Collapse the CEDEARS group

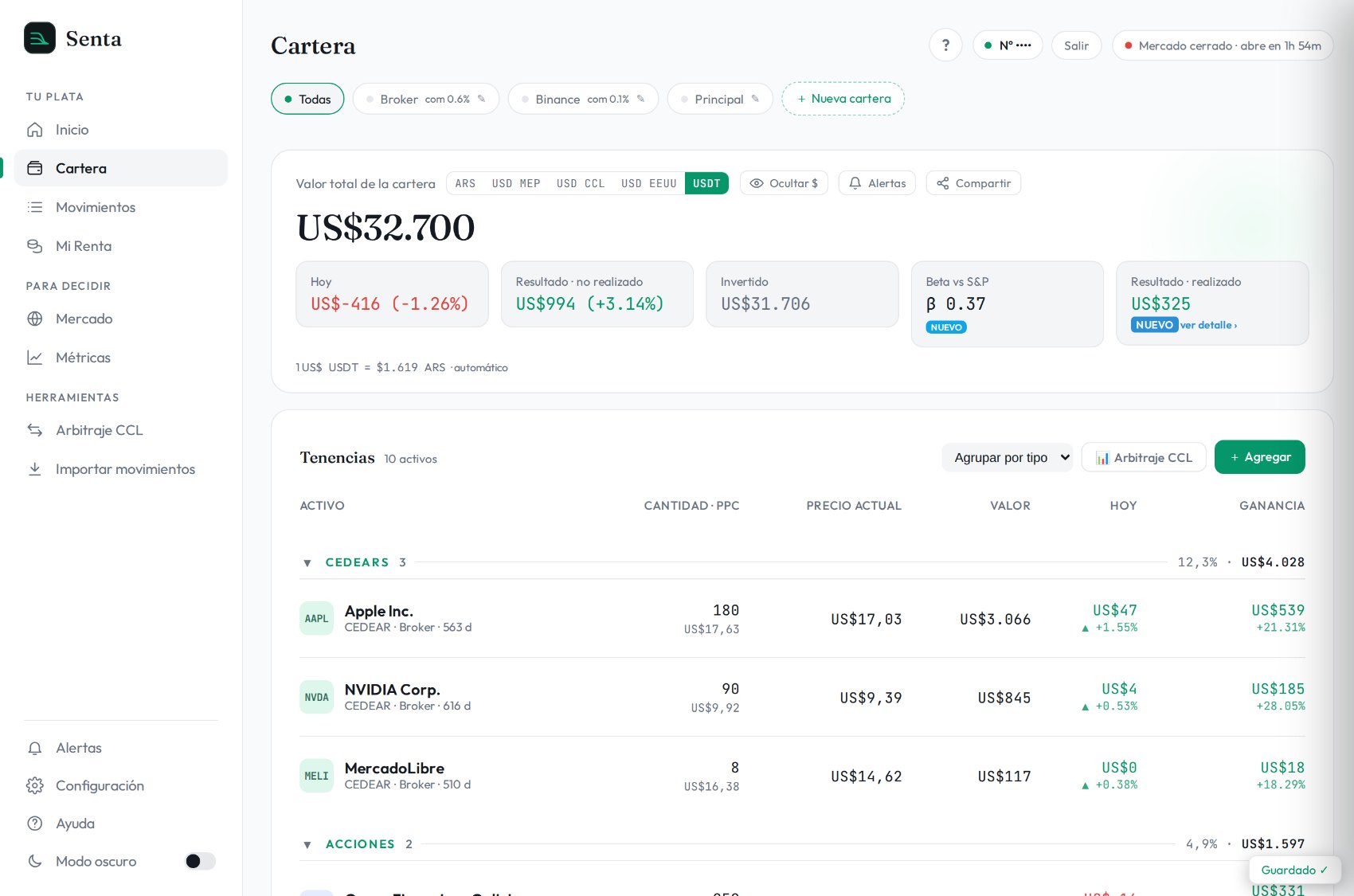(x=307, y=563)
